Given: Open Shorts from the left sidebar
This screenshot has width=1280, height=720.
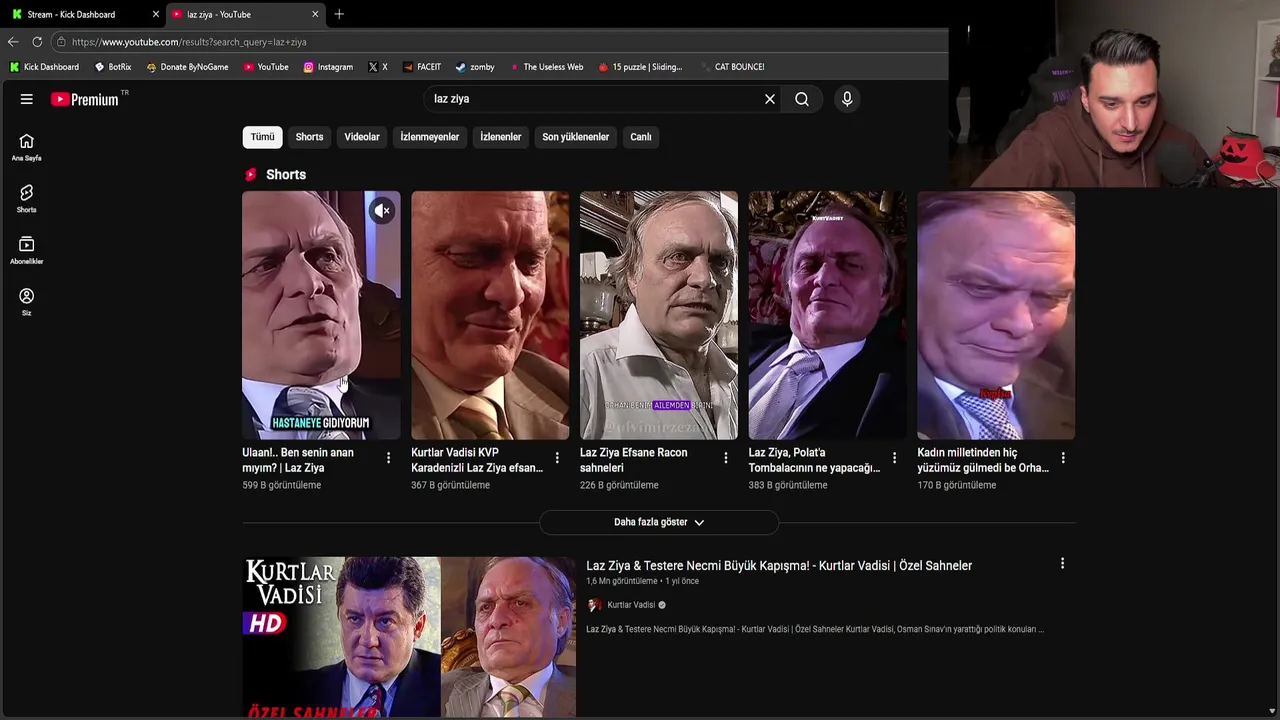Looking at the screenshot, I should pyautogui.click(x=27, y=198).
